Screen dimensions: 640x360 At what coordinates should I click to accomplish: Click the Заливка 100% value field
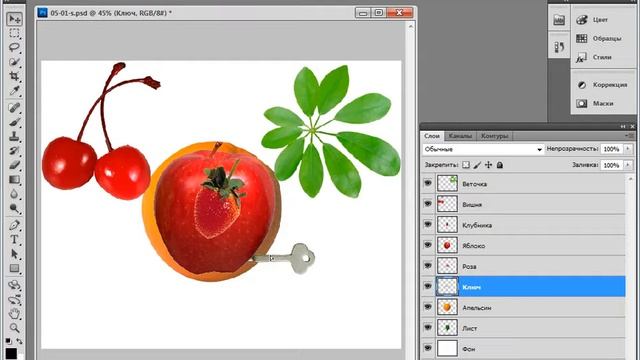pos(612,165)
